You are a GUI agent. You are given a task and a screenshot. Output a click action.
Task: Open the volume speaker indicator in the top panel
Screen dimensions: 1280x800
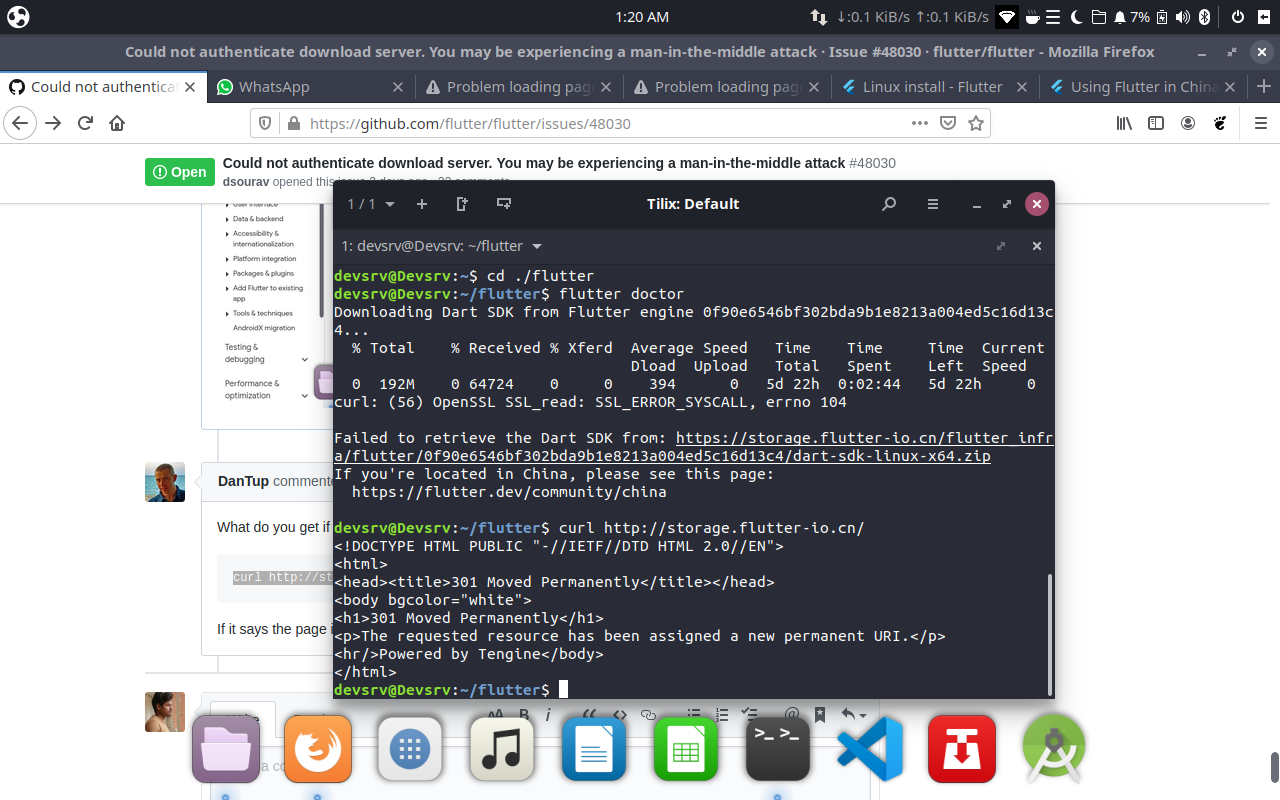(1183, 17)
